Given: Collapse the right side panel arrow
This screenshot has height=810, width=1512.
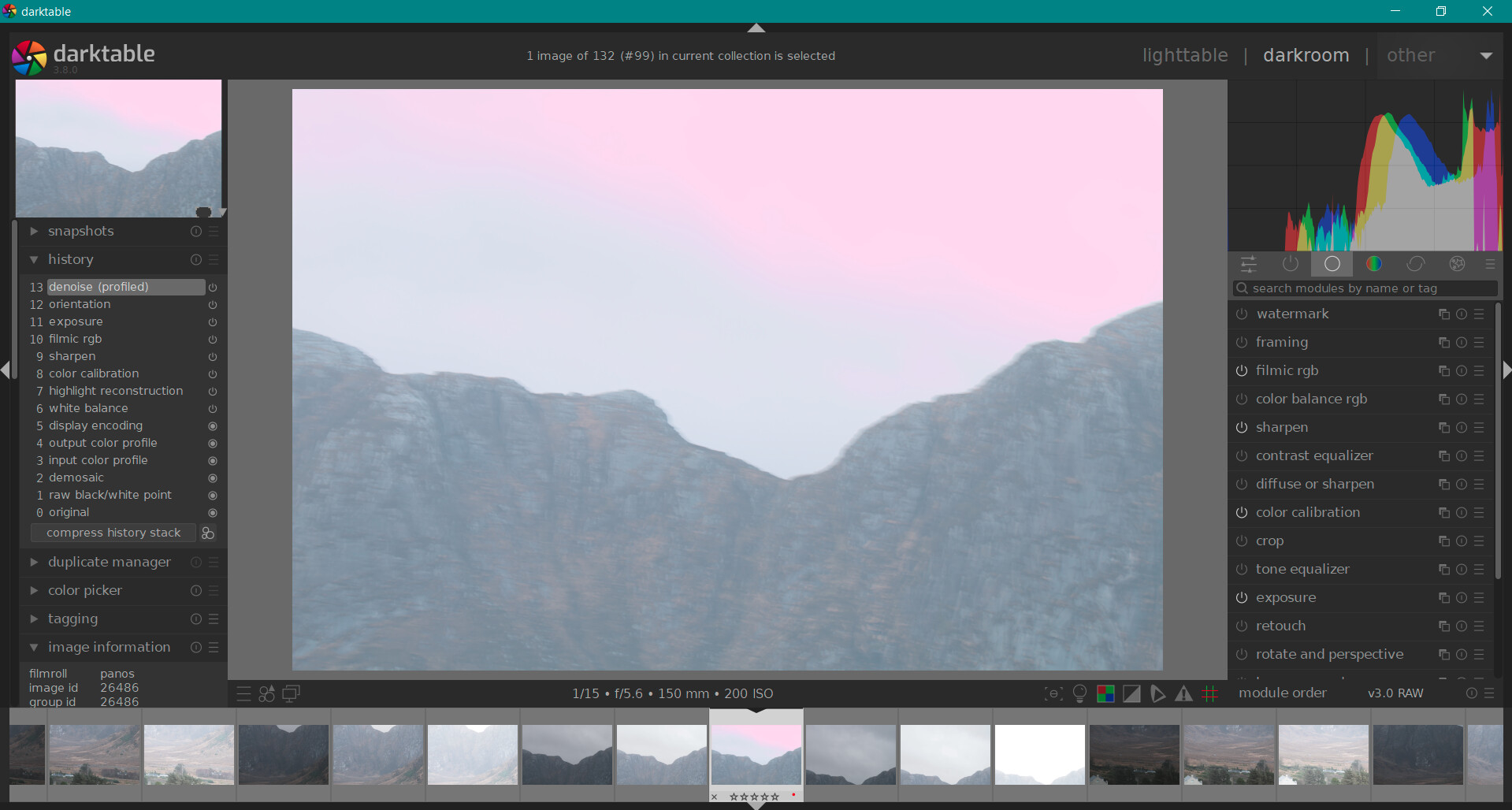Looking at the screenshot, I should [1506, 370].
